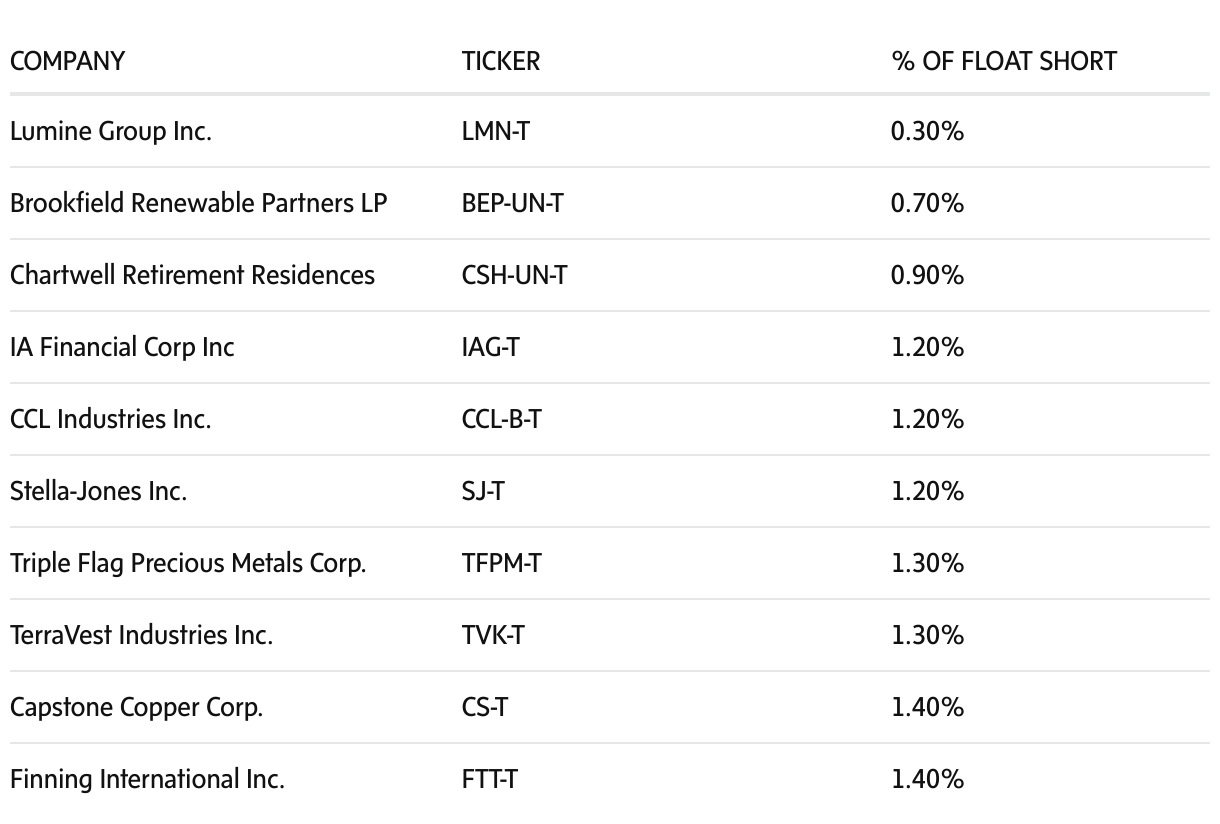Click the BEP-UN-T ticker symbol
The height and width of the screenshot is (824, 1220).
(x=512, y=203)
